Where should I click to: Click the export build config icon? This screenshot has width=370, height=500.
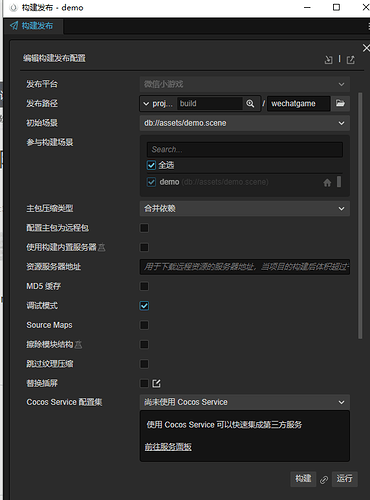click(x=350, y=60)
